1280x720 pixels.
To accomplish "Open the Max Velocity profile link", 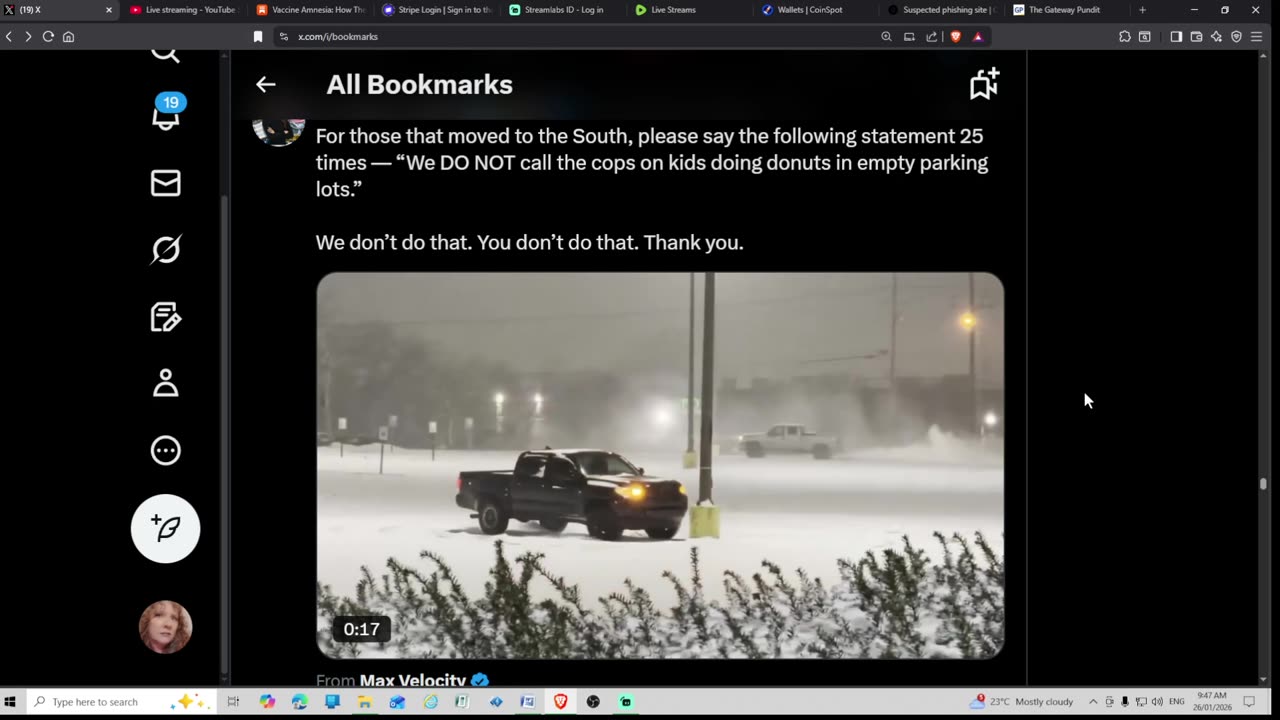I will 412,681.
